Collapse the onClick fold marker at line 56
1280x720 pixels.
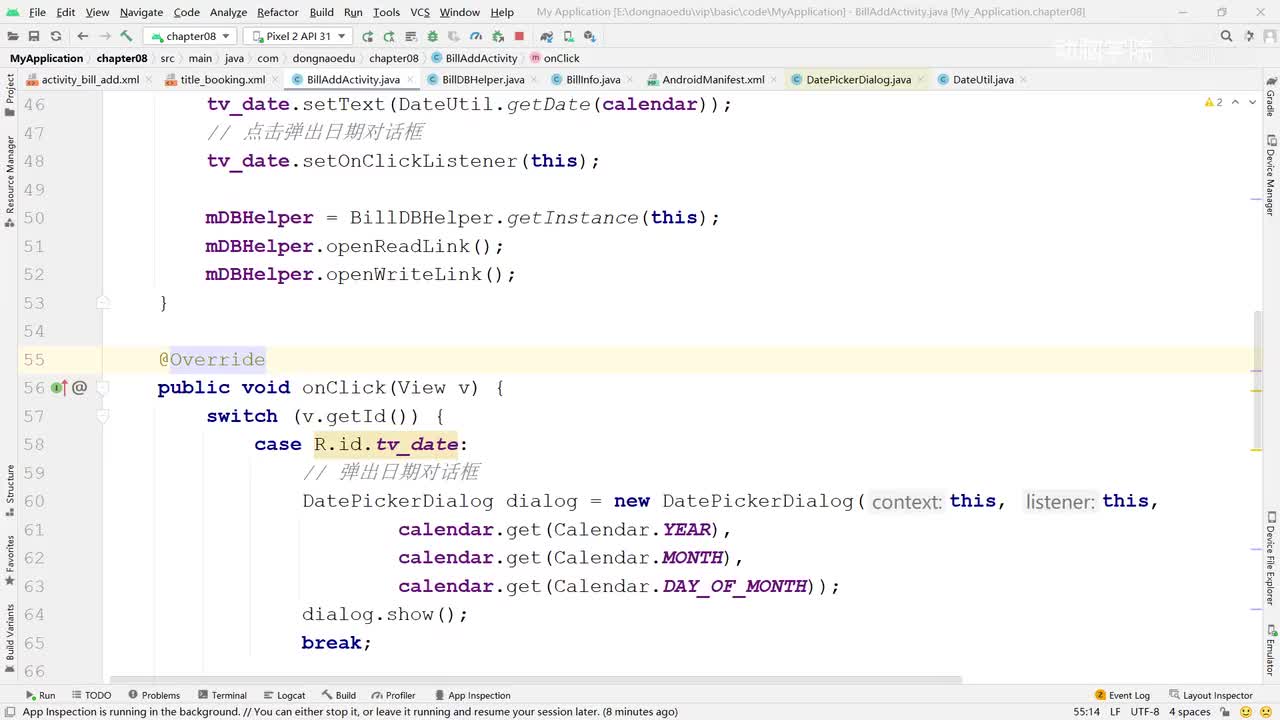[x=103, y=387]
